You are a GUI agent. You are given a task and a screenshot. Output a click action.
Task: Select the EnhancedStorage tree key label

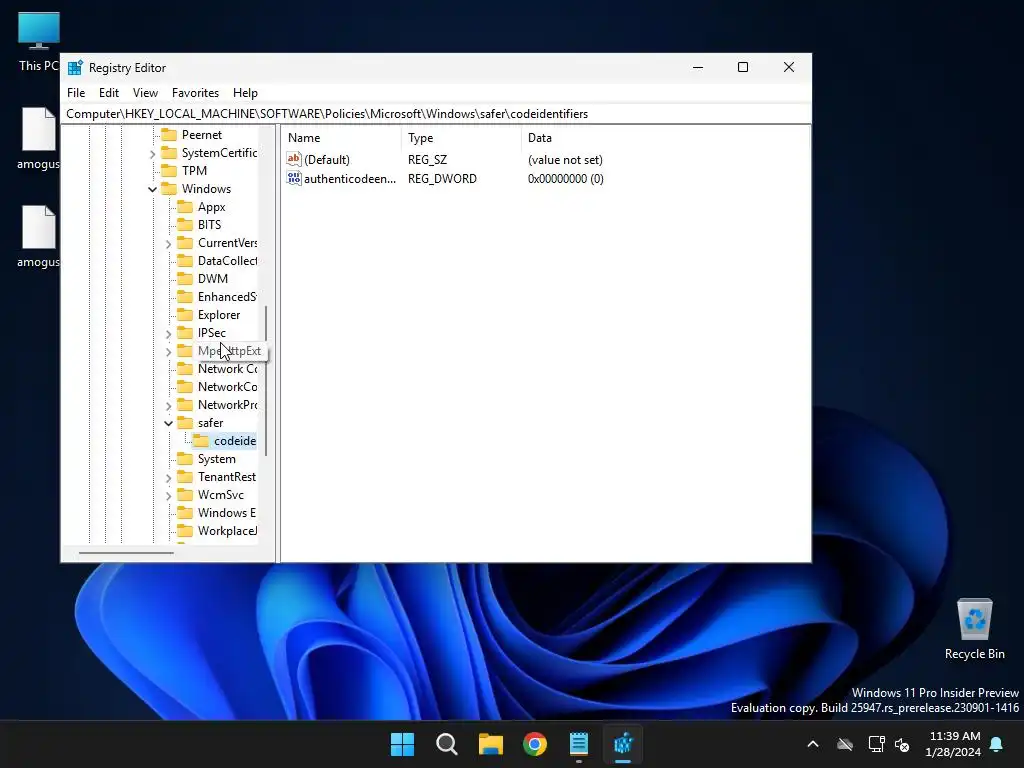[x=227, y=297]
